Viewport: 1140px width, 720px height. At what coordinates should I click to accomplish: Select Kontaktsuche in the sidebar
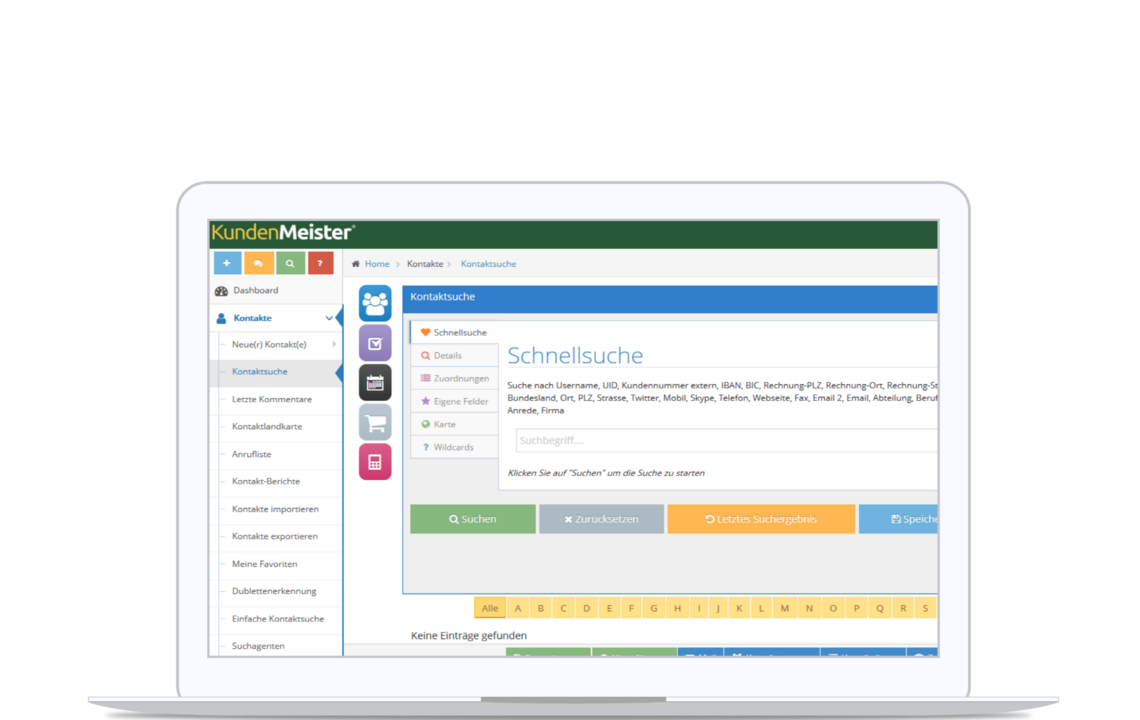[x=276, y=372]
